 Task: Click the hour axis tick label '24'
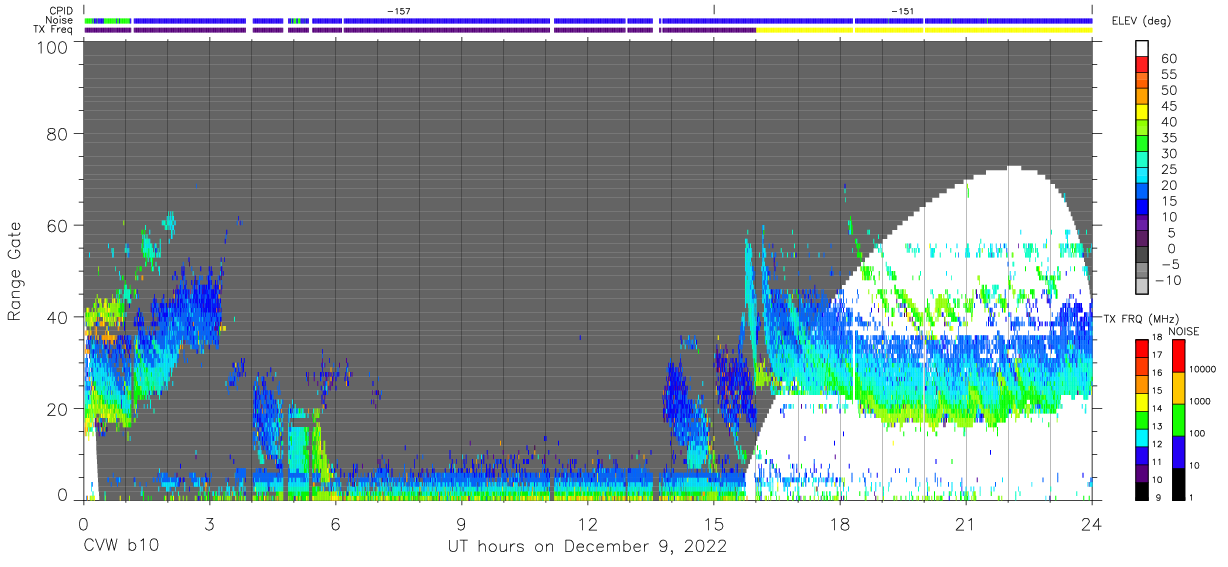coord(1091,522)
